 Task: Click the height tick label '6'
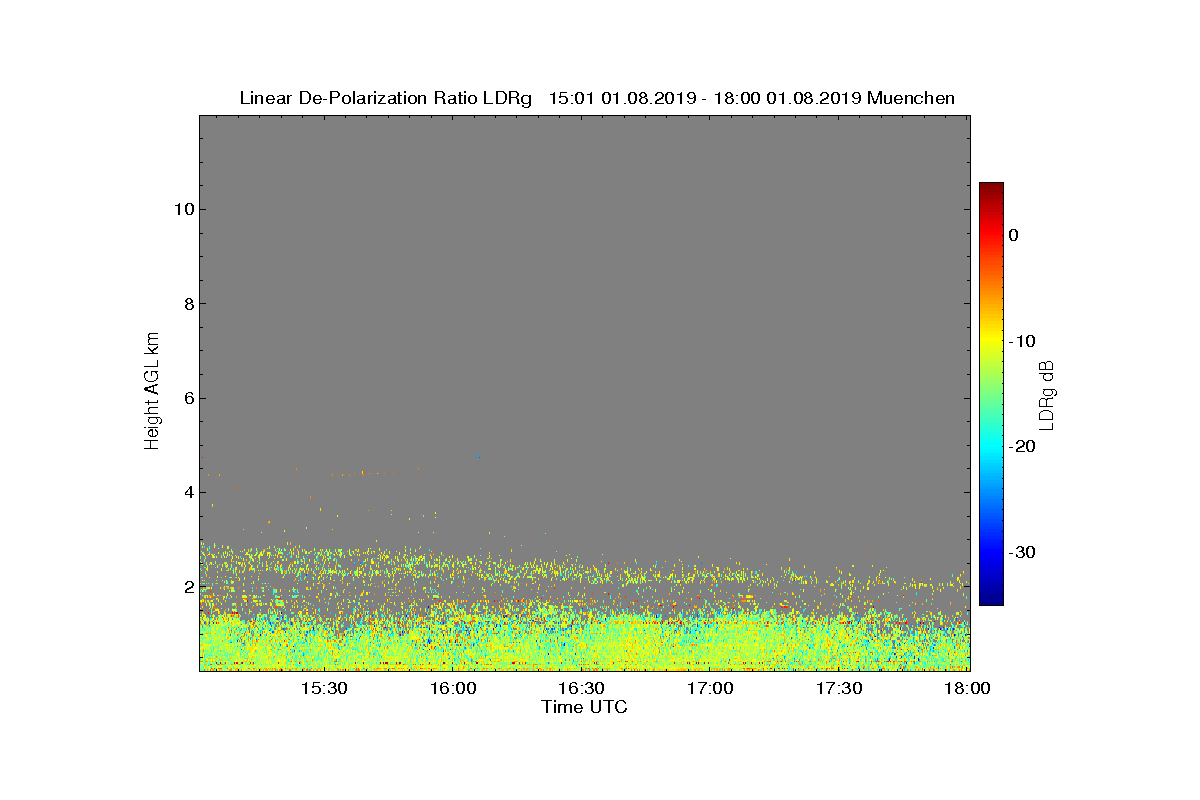pos(187,398)
